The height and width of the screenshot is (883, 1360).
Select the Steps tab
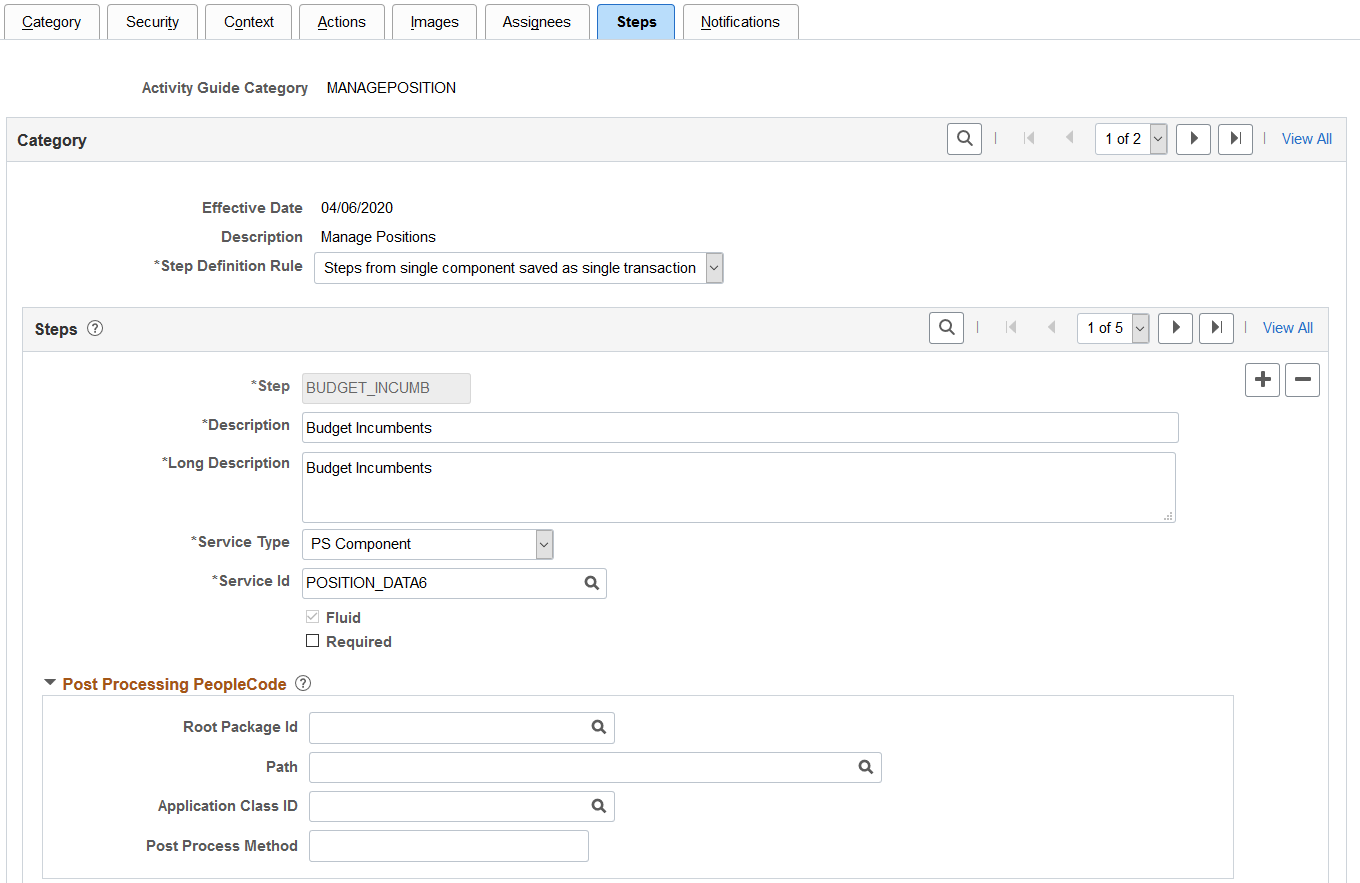[x=636, y=22]
